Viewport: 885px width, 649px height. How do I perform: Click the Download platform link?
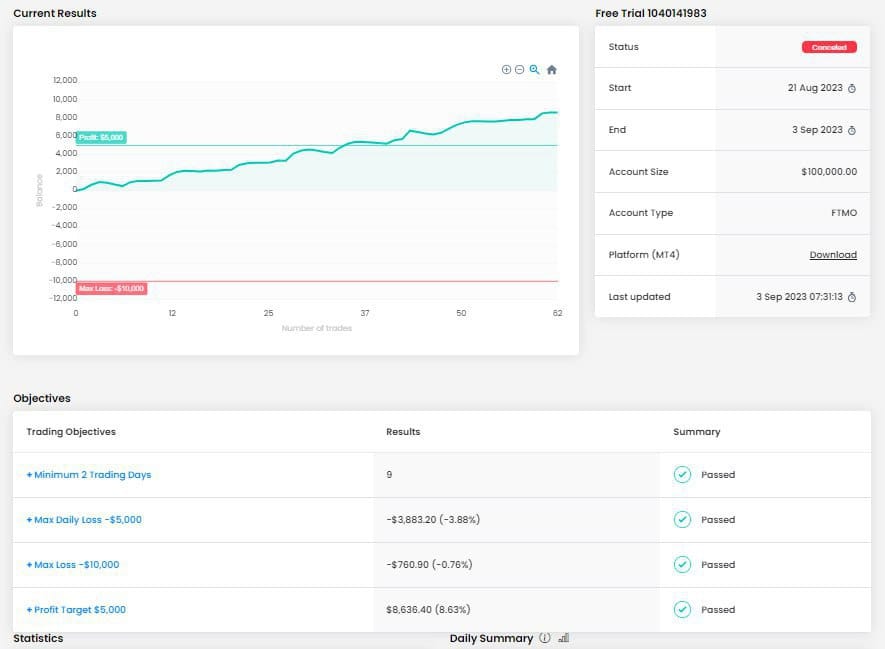[x=833, y=255]
